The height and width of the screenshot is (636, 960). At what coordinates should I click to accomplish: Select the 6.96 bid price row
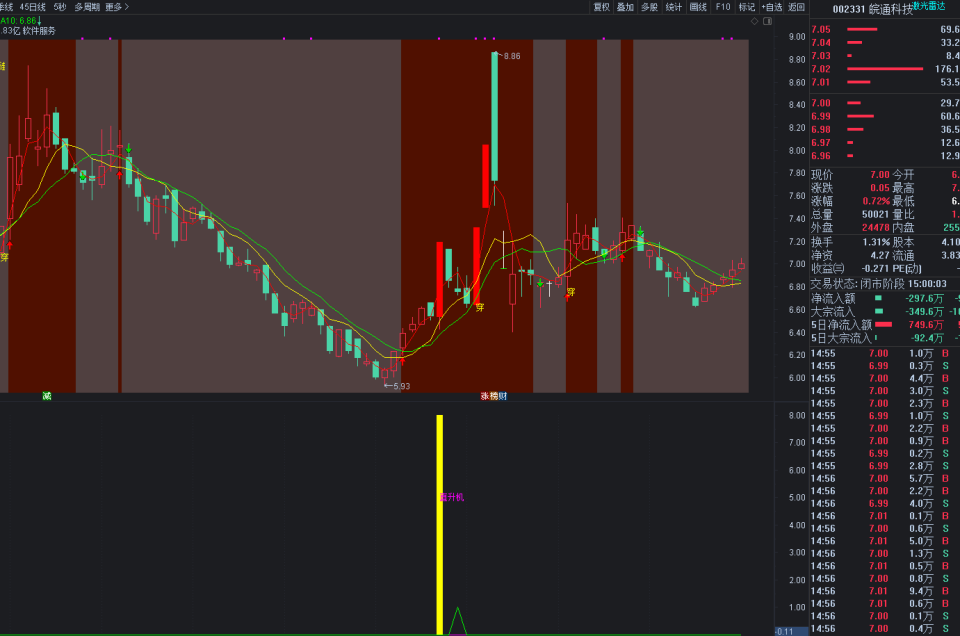click(x=885, y=156)
